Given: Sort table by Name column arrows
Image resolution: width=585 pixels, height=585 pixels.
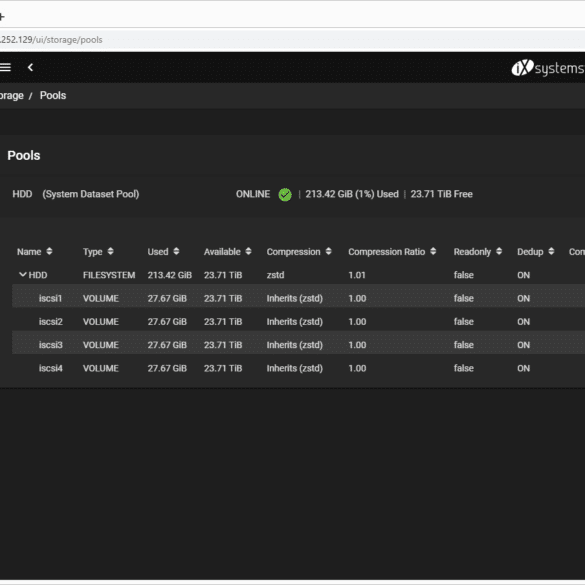Looking at the screenshot, I should tap(49, 251).
